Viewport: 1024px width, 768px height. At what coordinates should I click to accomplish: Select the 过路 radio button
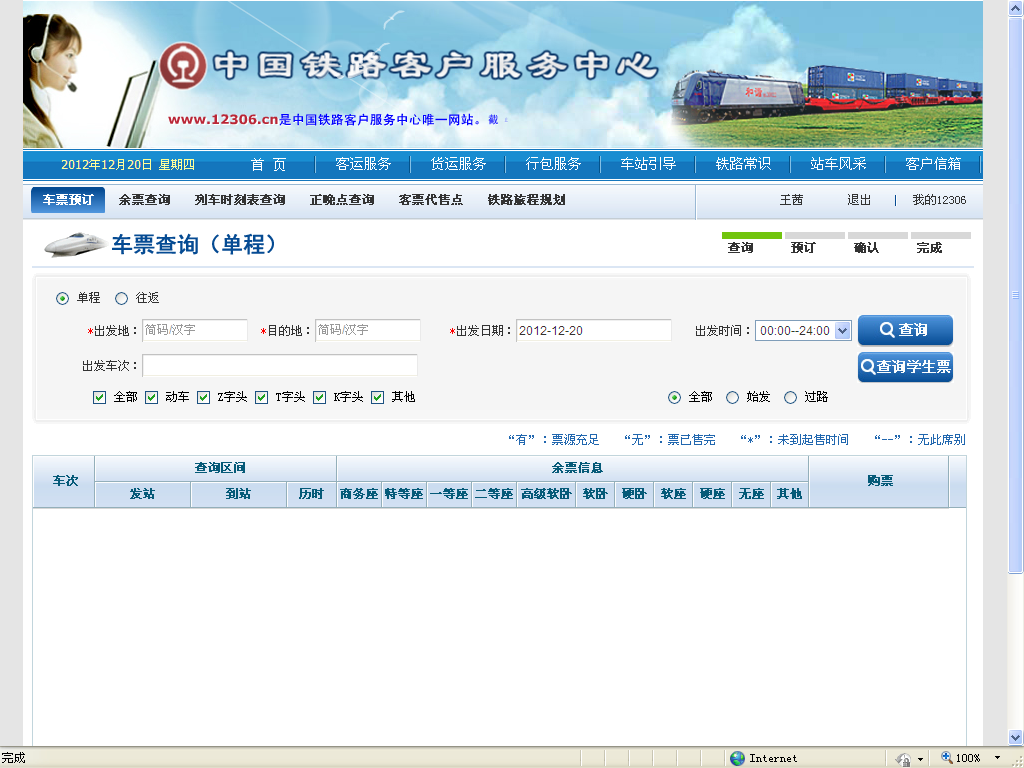click(790, 398)
